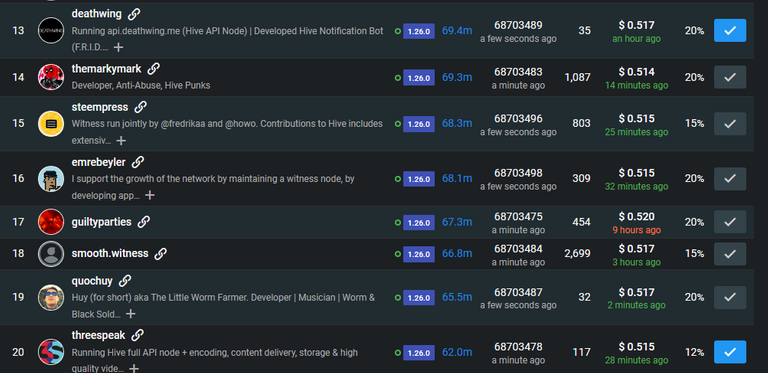This screenshot has width=768, height=373.
Task: Expand emrebeyler's description with plus
Action: (x=149, y=195)
